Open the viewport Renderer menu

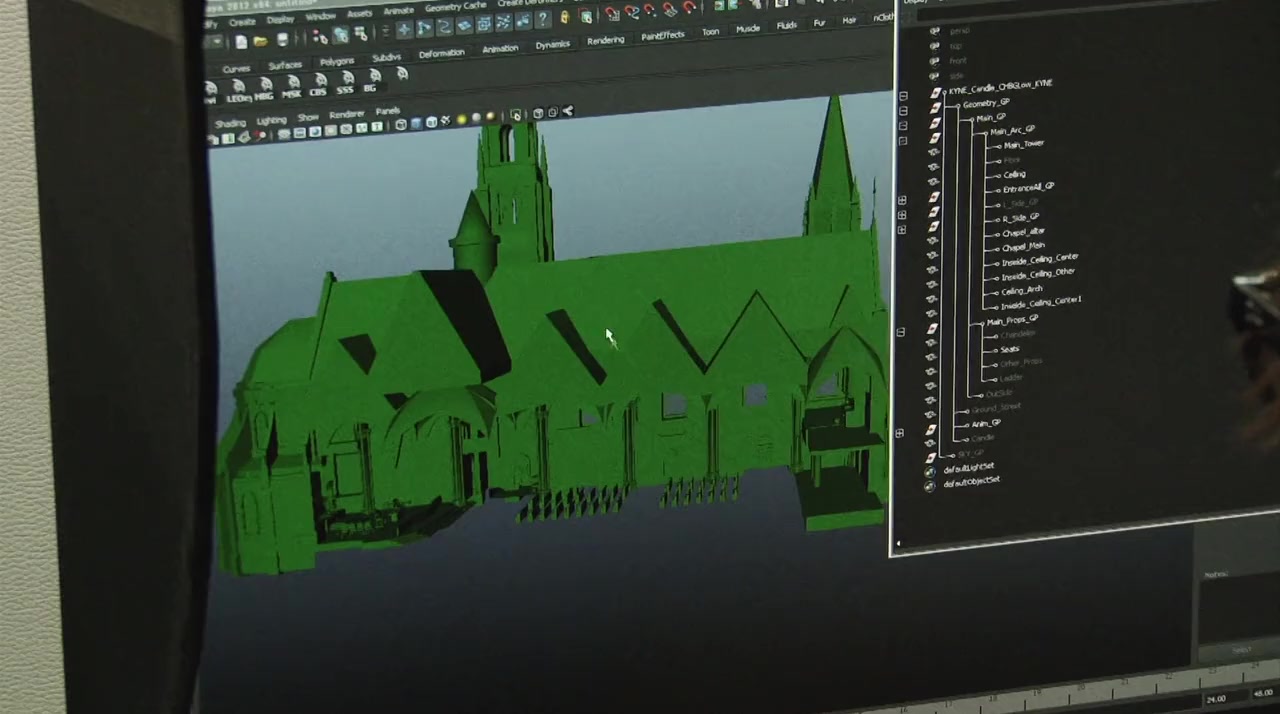(347, 114)
